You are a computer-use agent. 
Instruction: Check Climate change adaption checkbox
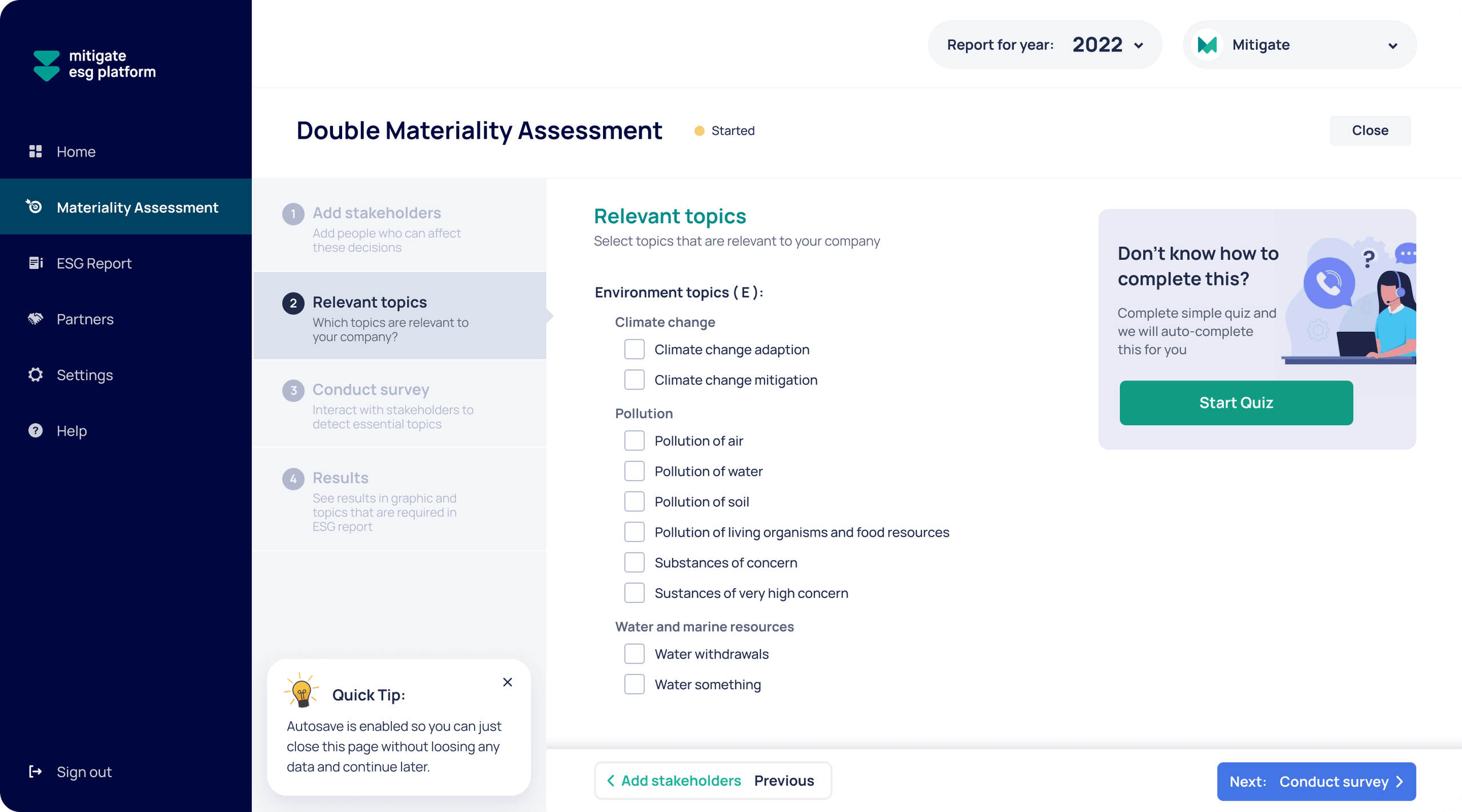[x=634, y=349]
